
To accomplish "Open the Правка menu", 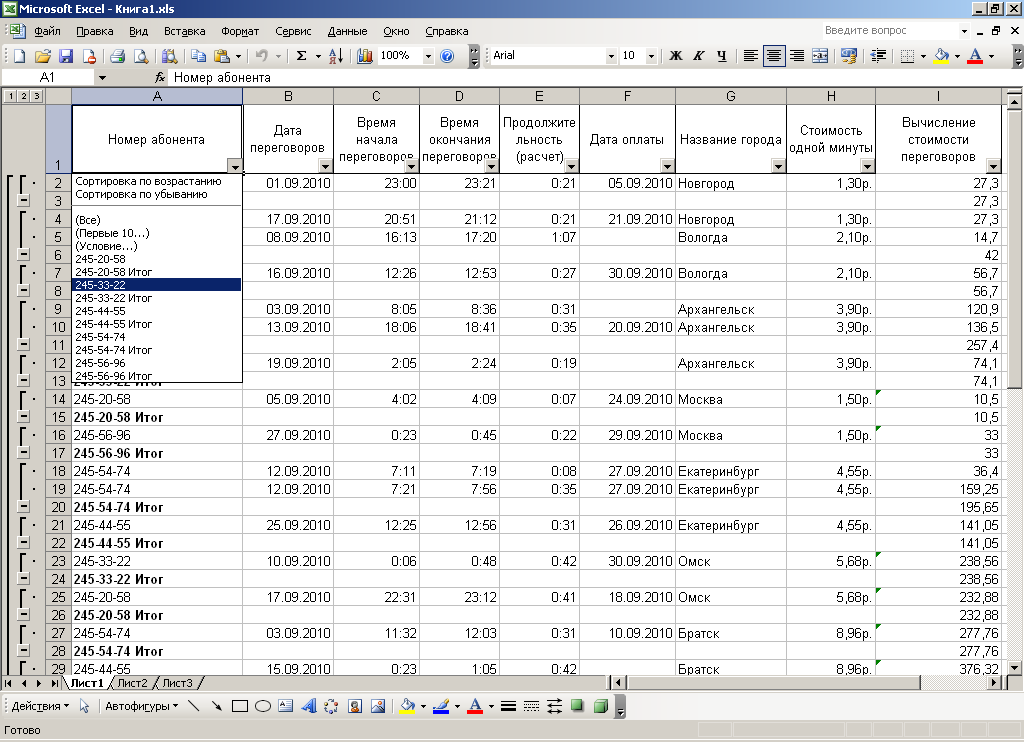I will (x=95, y=31).
